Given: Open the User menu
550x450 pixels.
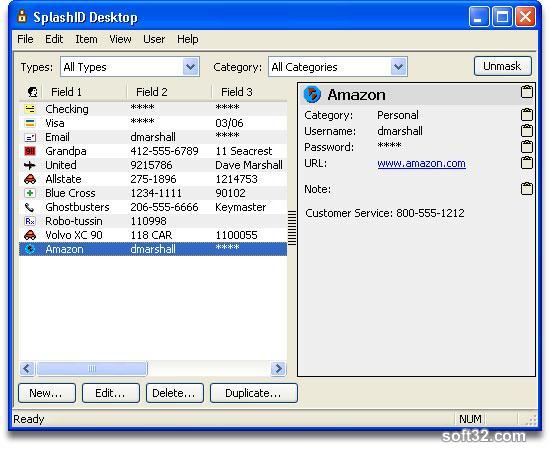Looking at the screenshot, I should 154,39.
